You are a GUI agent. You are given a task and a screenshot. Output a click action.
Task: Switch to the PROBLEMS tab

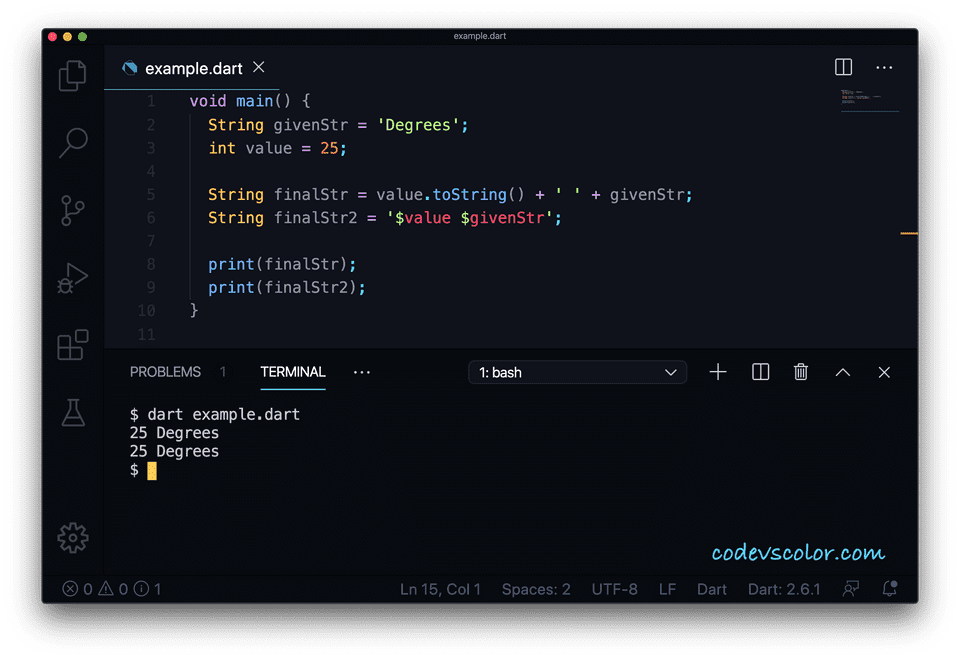[165, 371]
